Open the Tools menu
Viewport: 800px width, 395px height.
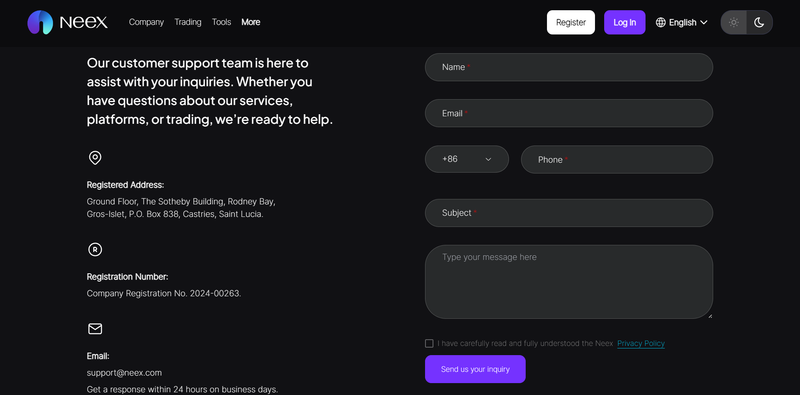221,22
